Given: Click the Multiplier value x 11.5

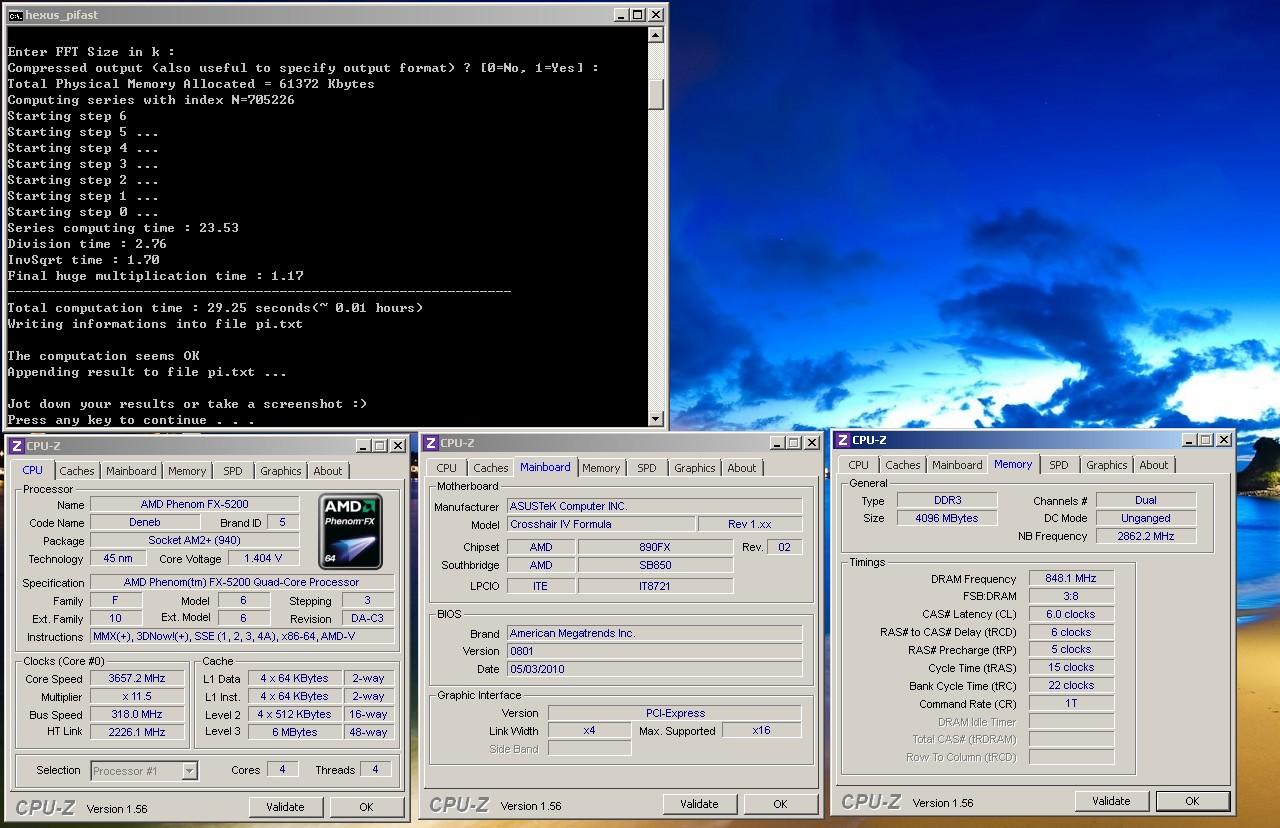Looking at the screenshot, I should (x=136, y=697).
